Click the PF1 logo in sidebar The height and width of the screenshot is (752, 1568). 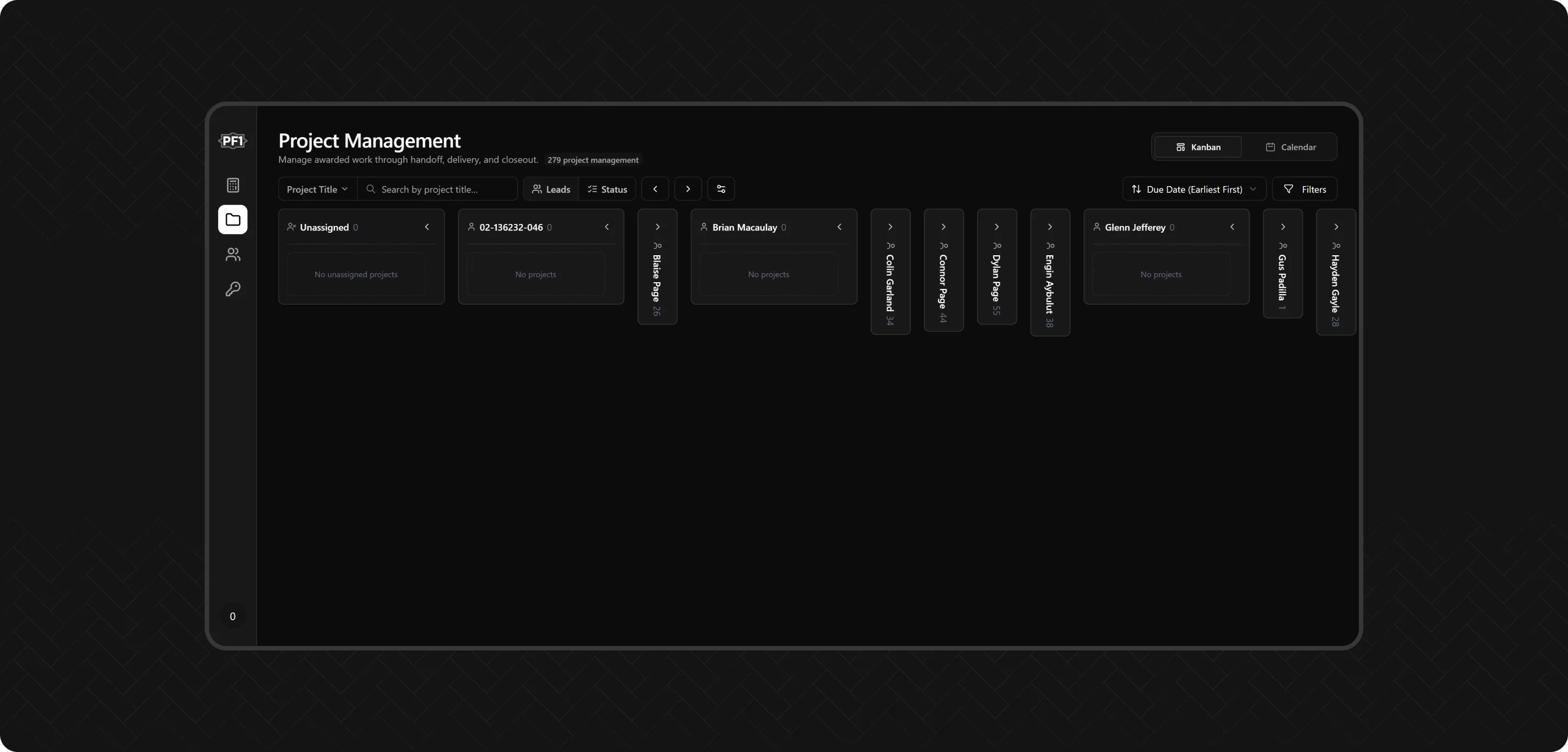click(233, 141)
